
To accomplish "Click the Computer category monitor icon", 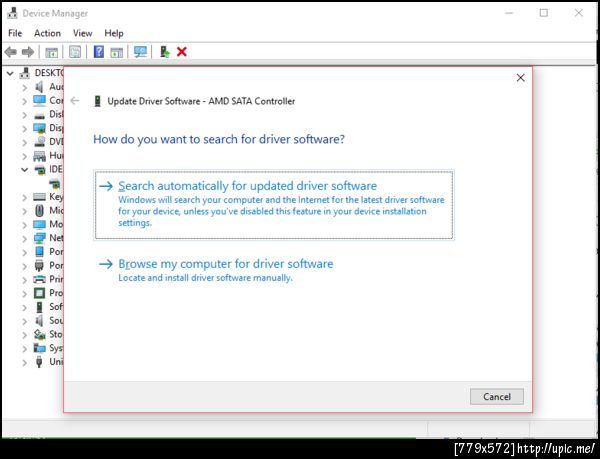I will 39,101.
